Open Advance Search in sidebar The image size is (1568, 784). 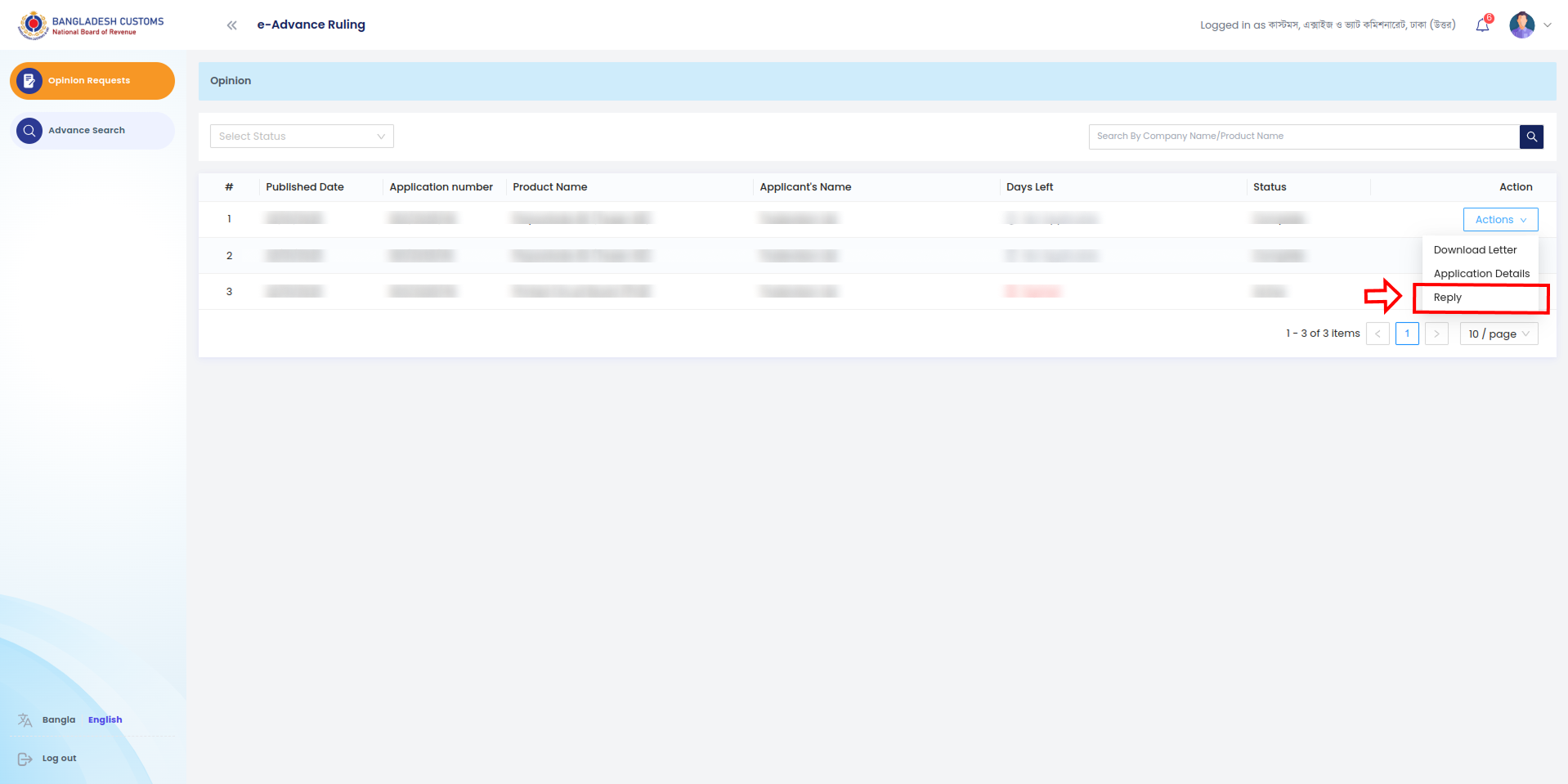click(x=92, y=131)
